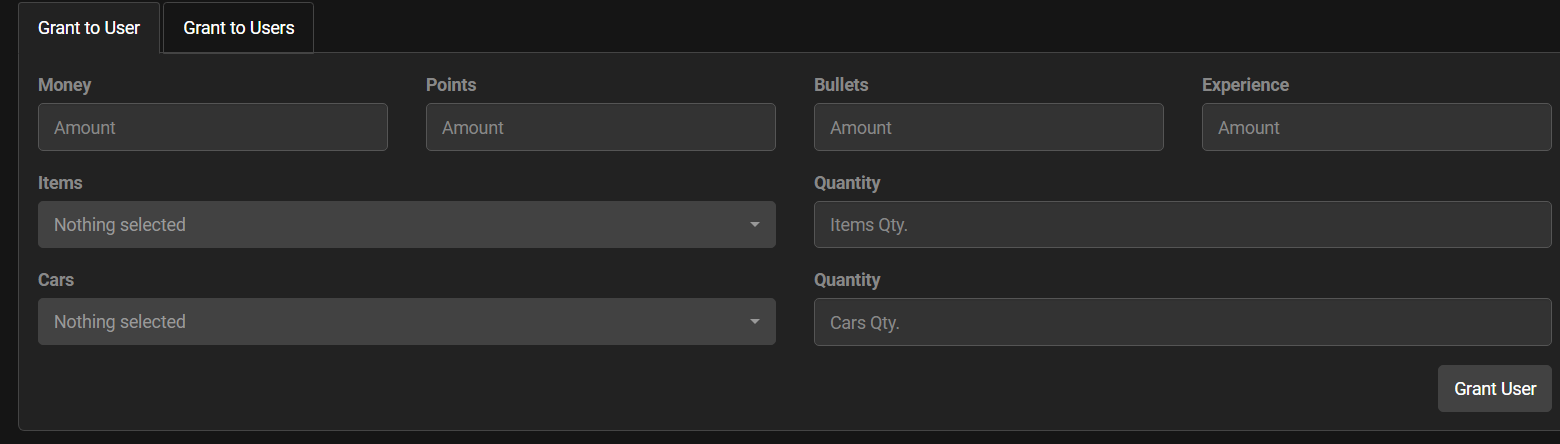Click the Points field label

[x=451, y=85]
